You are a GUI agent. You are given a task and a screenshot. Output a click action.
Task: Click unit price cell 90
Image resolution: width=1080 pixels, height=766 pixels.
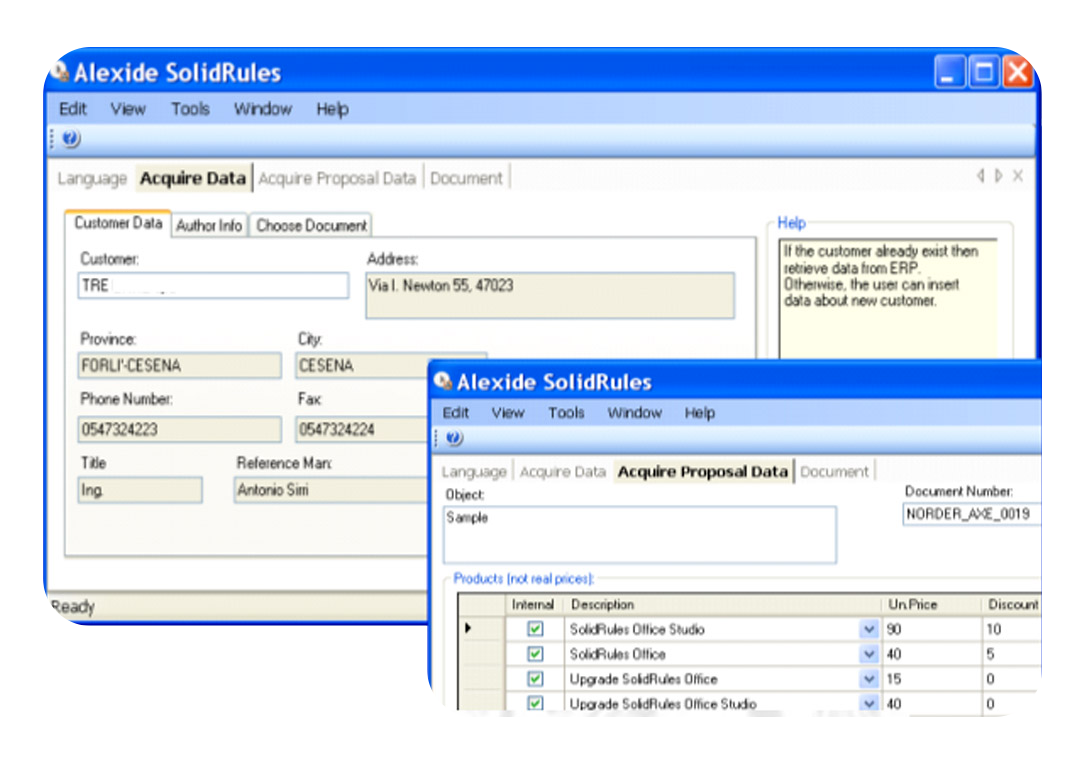(931, 629)
